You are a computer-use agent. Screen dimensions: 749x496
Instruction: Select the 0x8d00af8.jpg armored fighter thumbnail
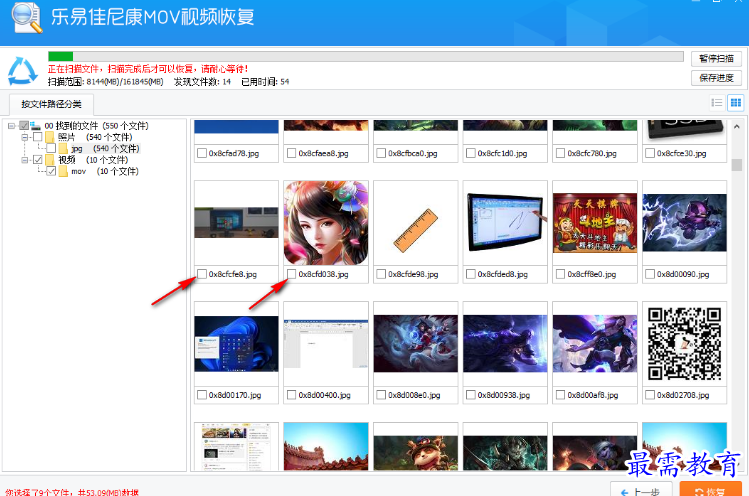pos(595,344)
